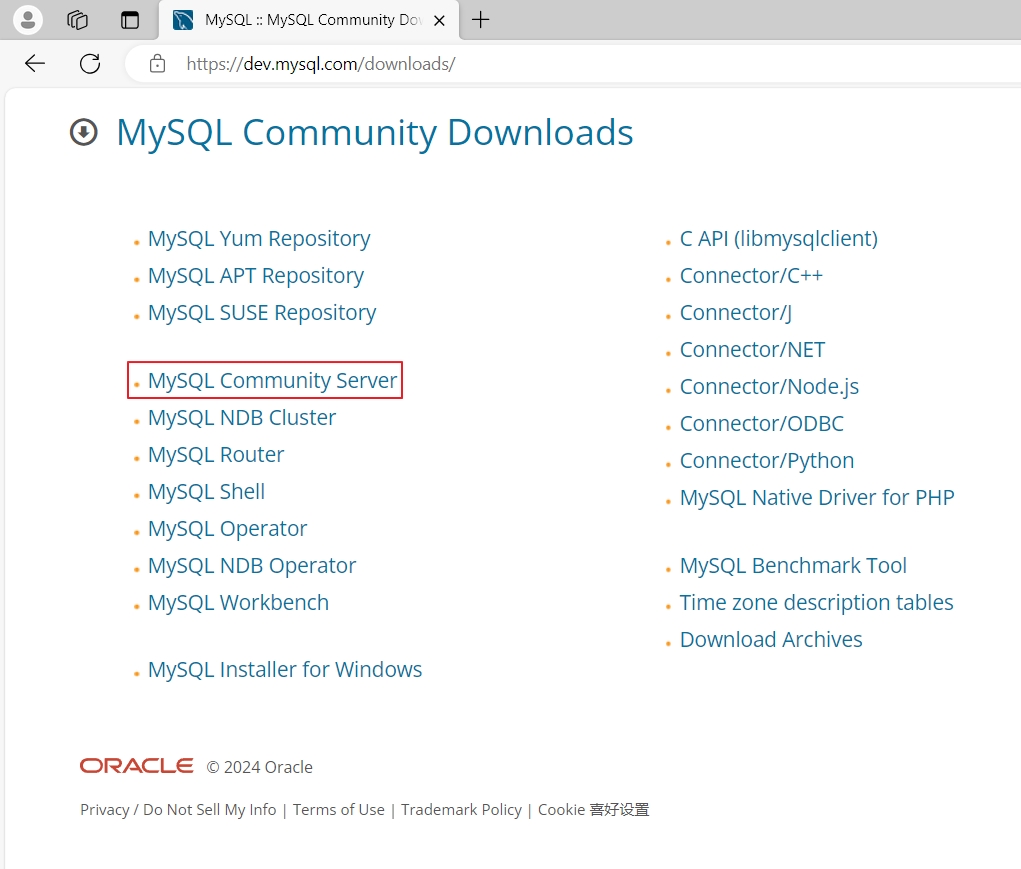Go back to the previous page
Viewport: 1021px width, 869px height.
tap(35, 64)
